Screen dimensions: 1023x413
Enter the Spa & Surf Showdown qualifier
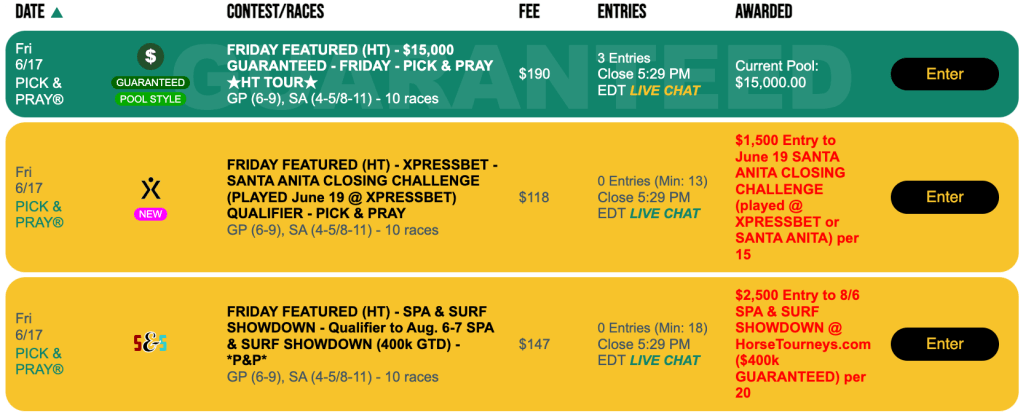(x=944, y=344)
